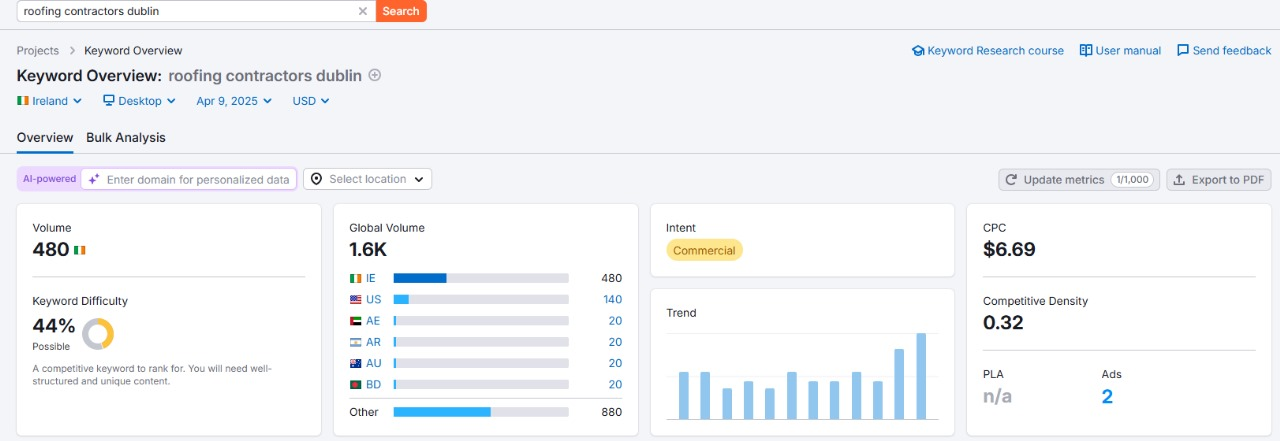1280x441 pixels.
Task: Click the Ads count value 2
Action: point(1107,397)
